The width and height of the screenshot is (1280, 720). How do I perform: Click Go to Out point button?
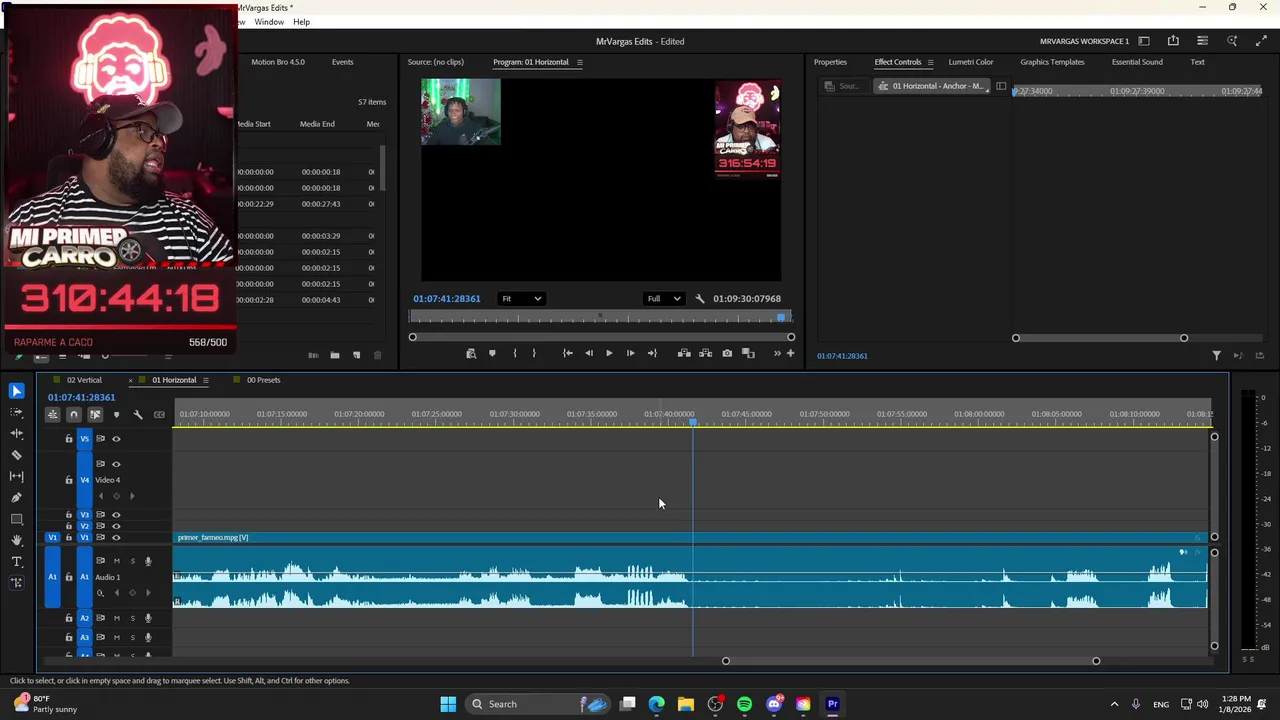(x=652, y=353)
